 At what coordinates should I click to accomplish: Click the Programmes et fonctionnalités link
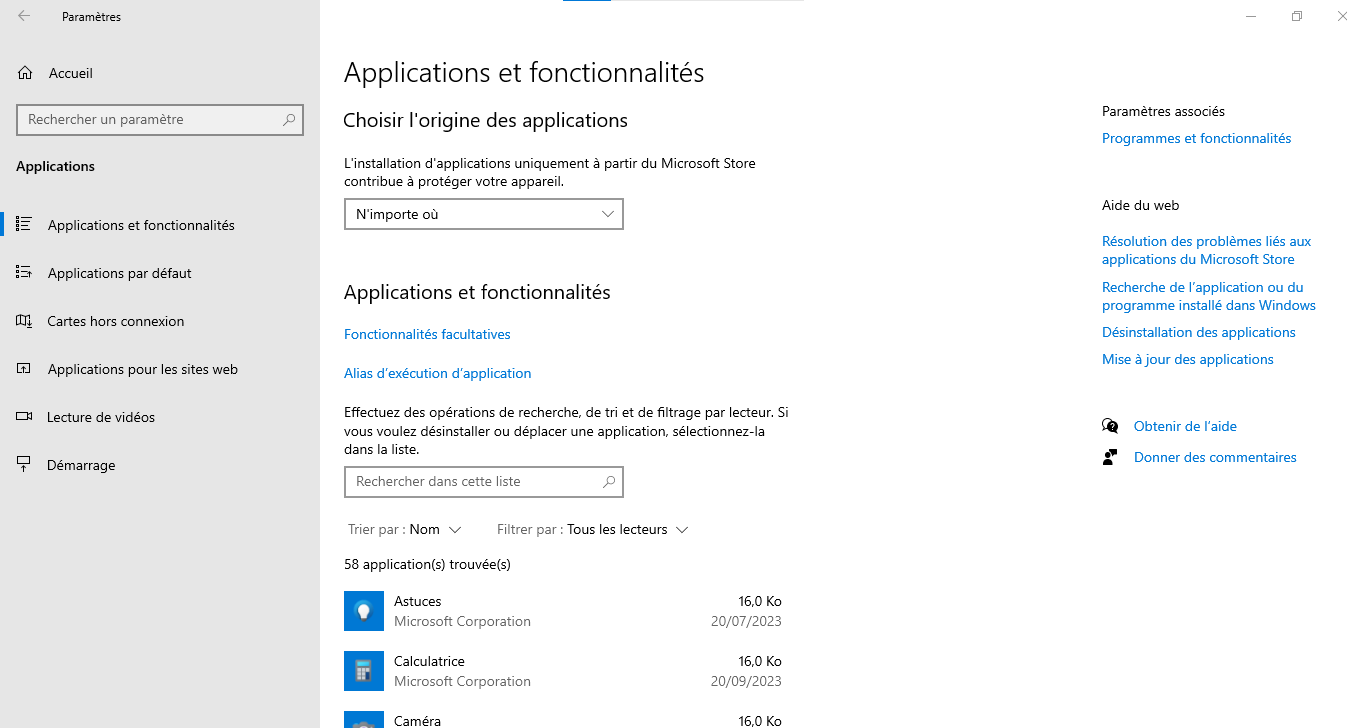click(1196, 138)
